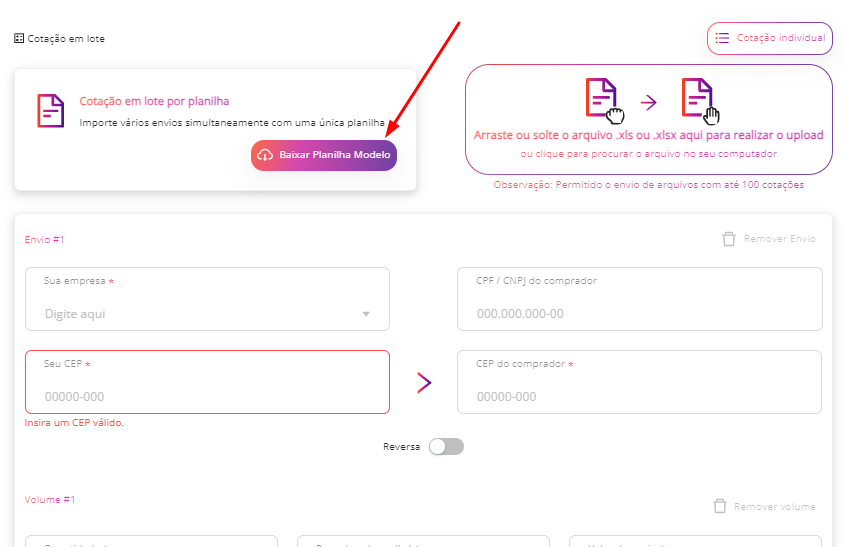
Task: Click the document icon beside Cotação em lote por planilha
Action: point(51,111)
